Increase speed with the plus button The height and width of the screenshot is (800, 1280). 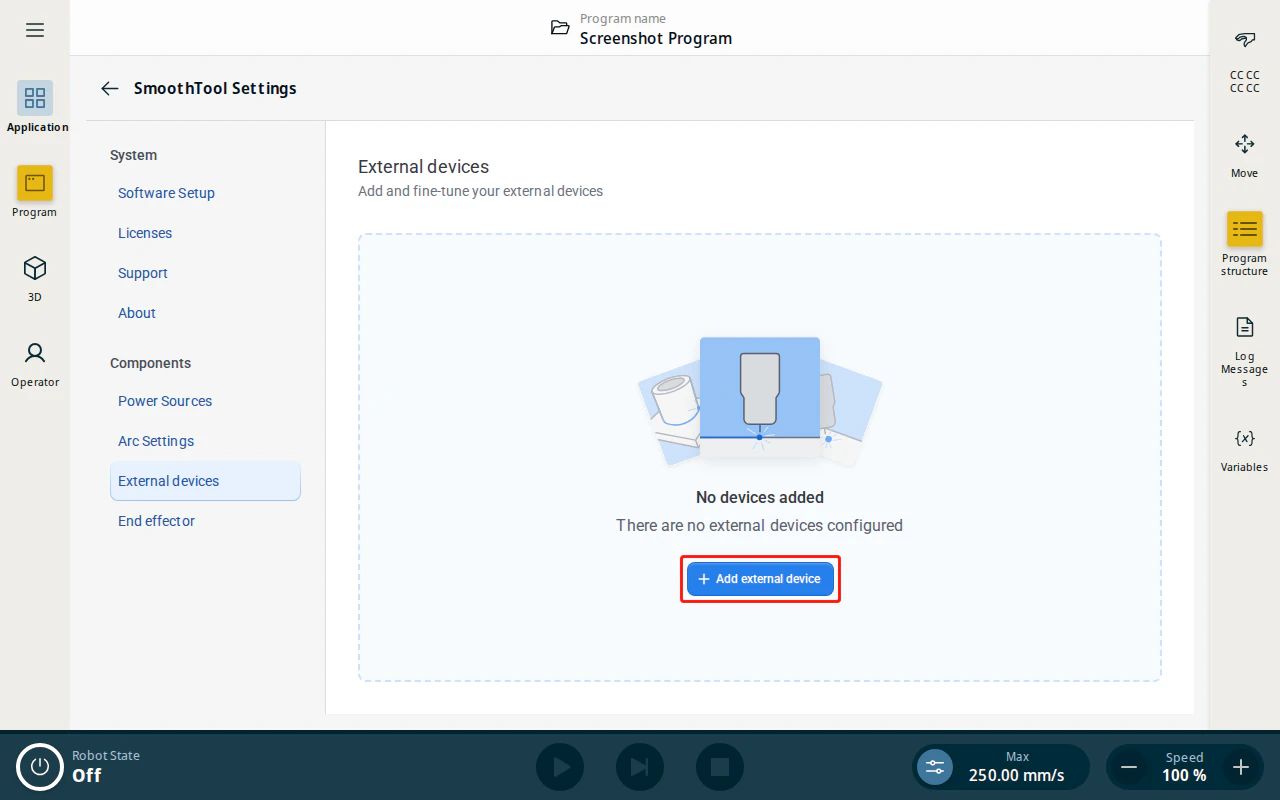point(1241,767)
